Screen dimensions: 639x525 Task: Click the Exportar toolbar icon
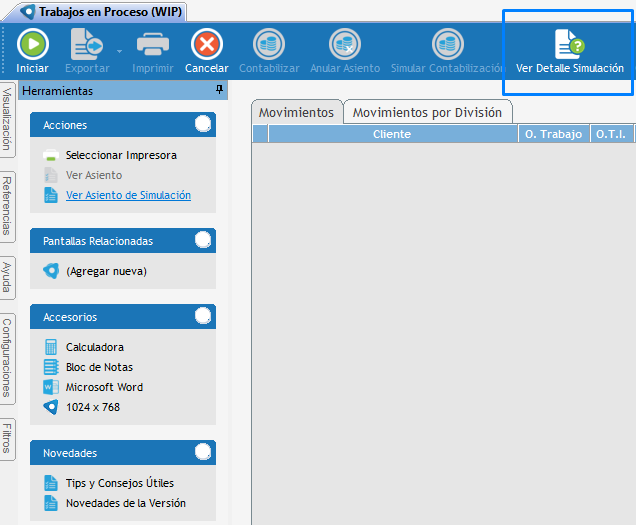pyautogui.click(x=86, y=45)
